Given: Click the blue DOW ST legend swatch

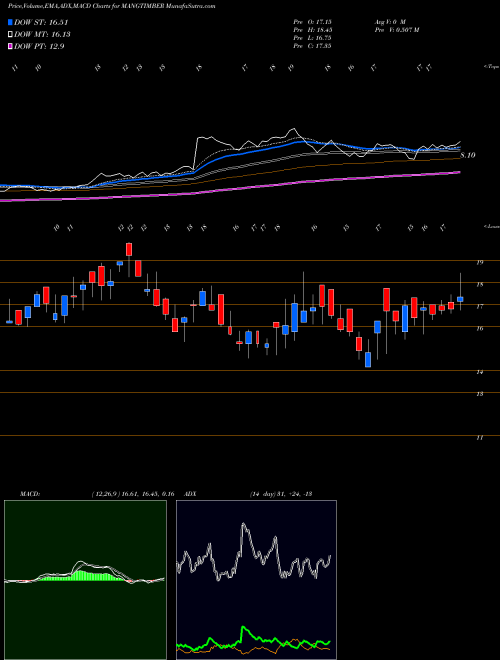Looking at the screenshot, I should (x=11, y=22).
